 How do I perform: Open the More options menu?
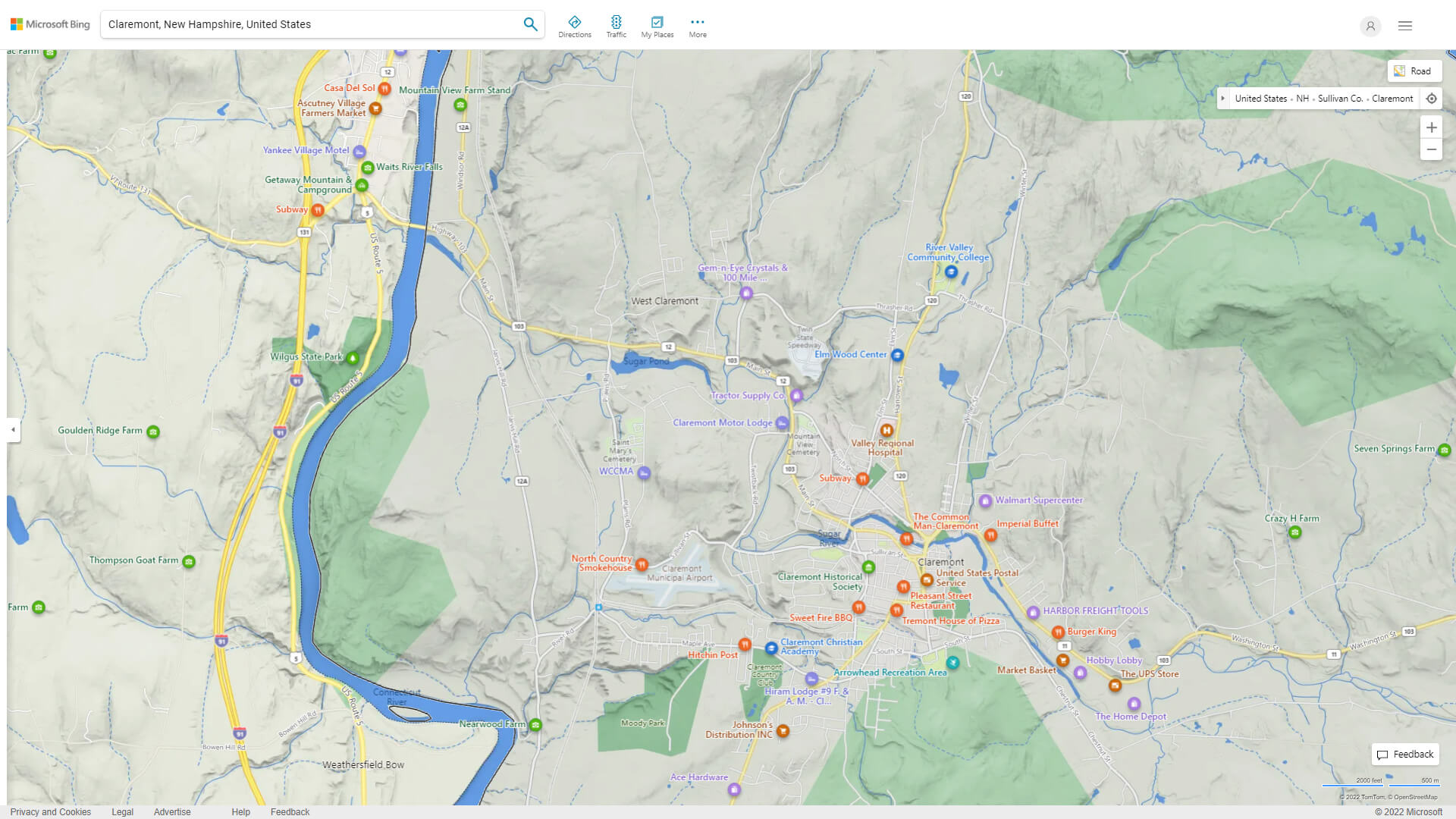(x=697, y=24)
